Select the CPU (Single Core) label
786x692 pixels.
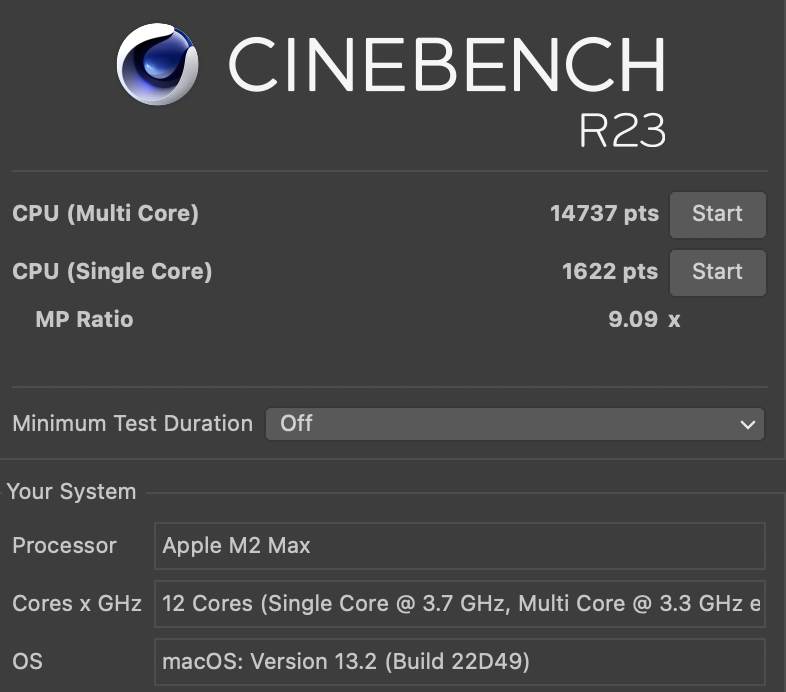click(x=112, y=272)
